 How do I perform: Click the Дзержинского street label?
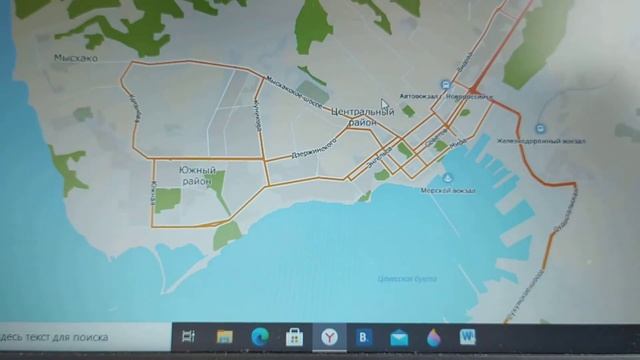coord(314,148)
